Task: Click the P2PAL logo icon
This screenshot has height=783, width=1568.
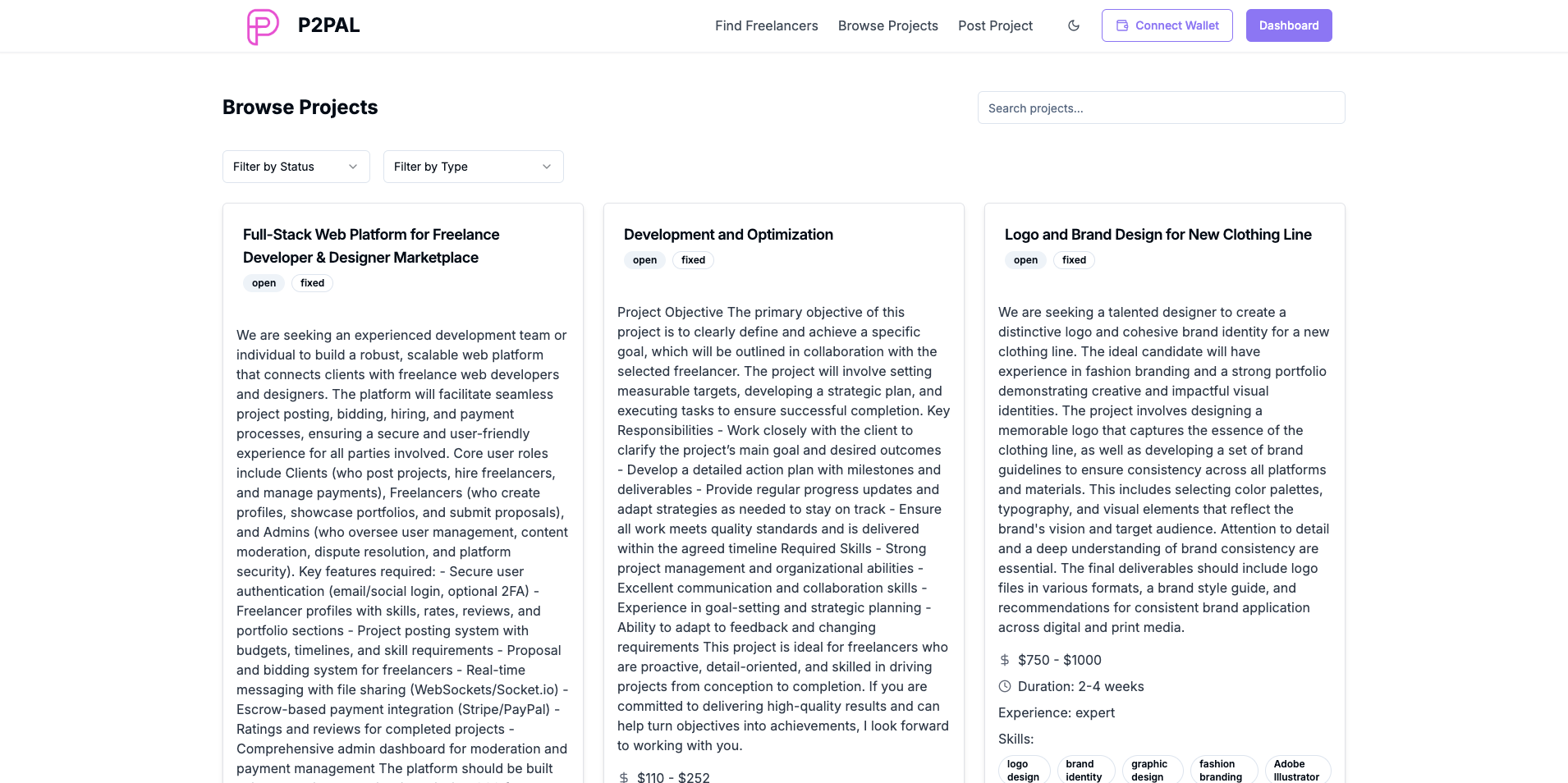Action: coord(263,26)
